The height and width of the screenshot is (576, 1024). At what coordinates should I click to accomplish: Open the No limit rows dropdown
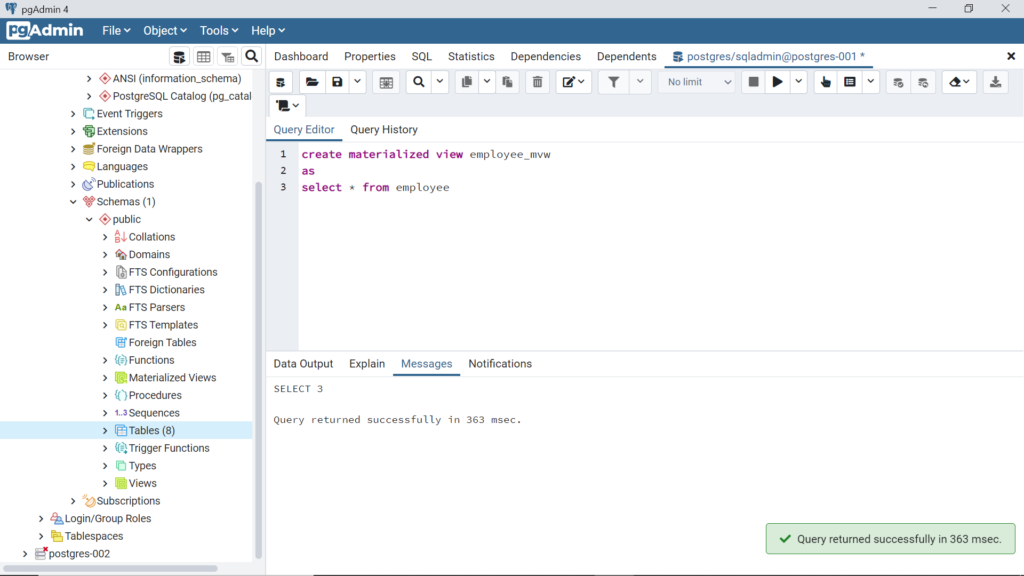[x=695, y=81]
